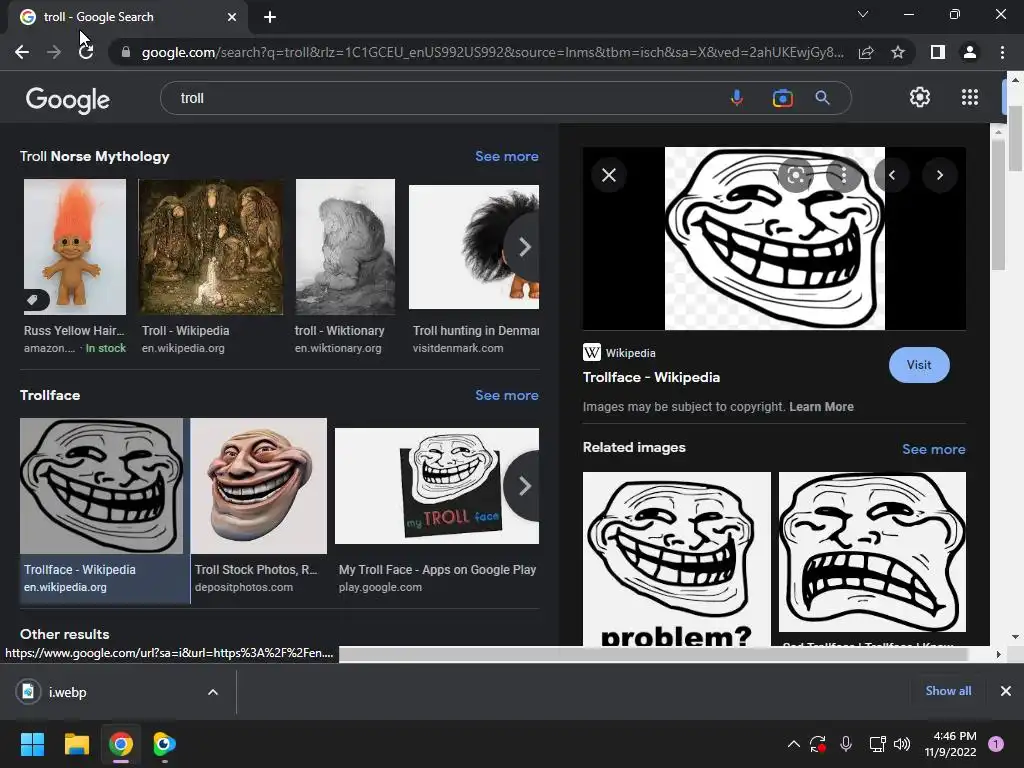Open the Chrome profile menu
The height and width of the screenshot is (768, 1024).
tap(970, 52)
